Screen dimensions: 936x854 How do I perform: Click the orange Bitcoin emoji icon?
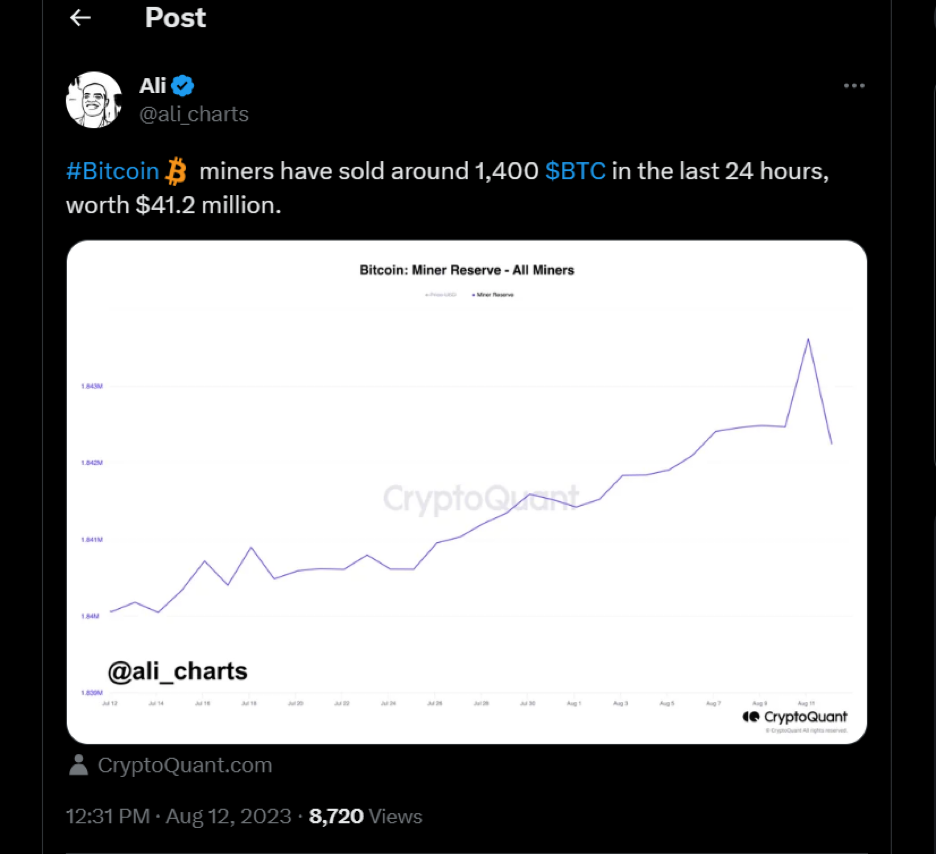177,171
